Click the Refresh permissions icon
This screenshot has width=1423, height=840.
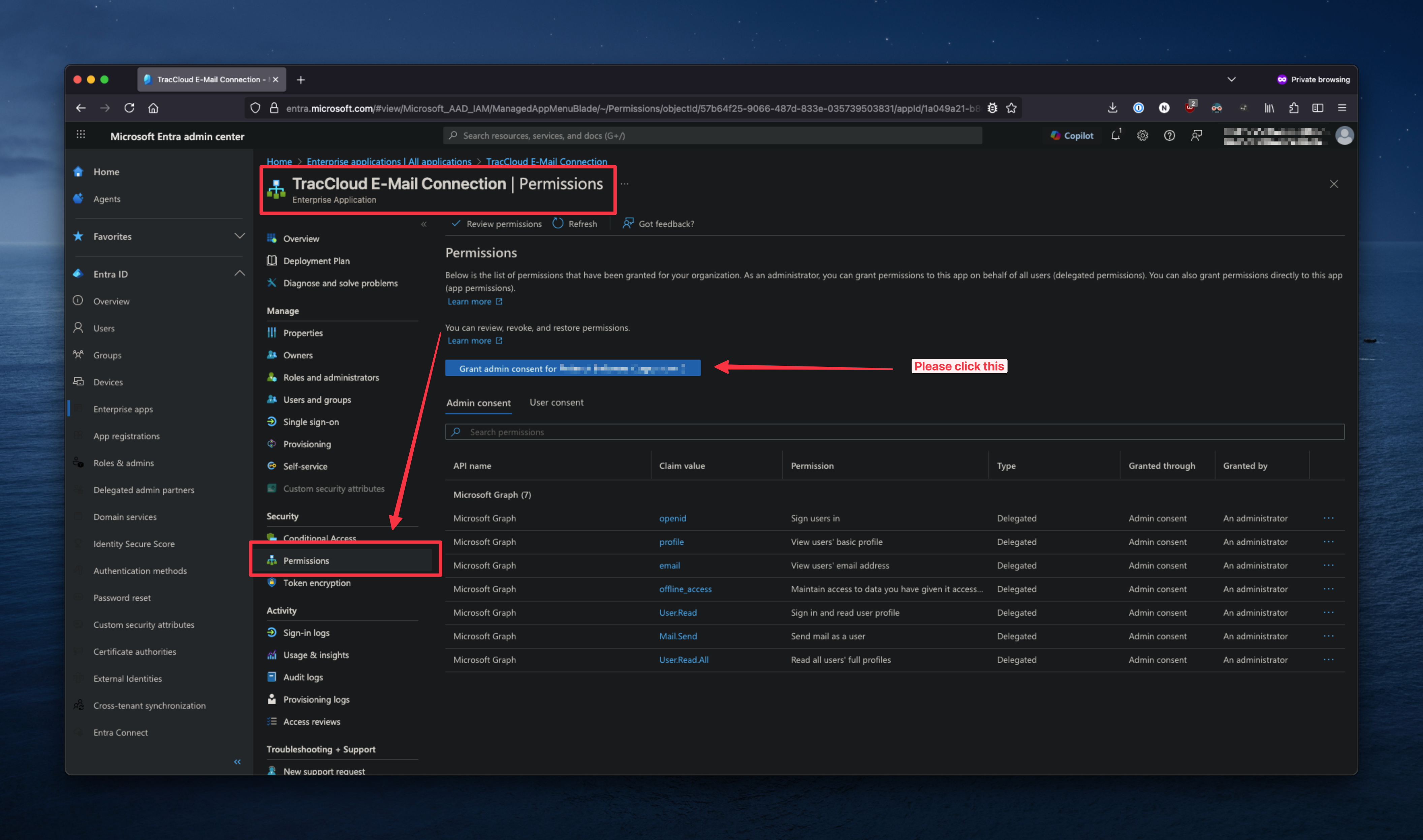tap(558, 224)
